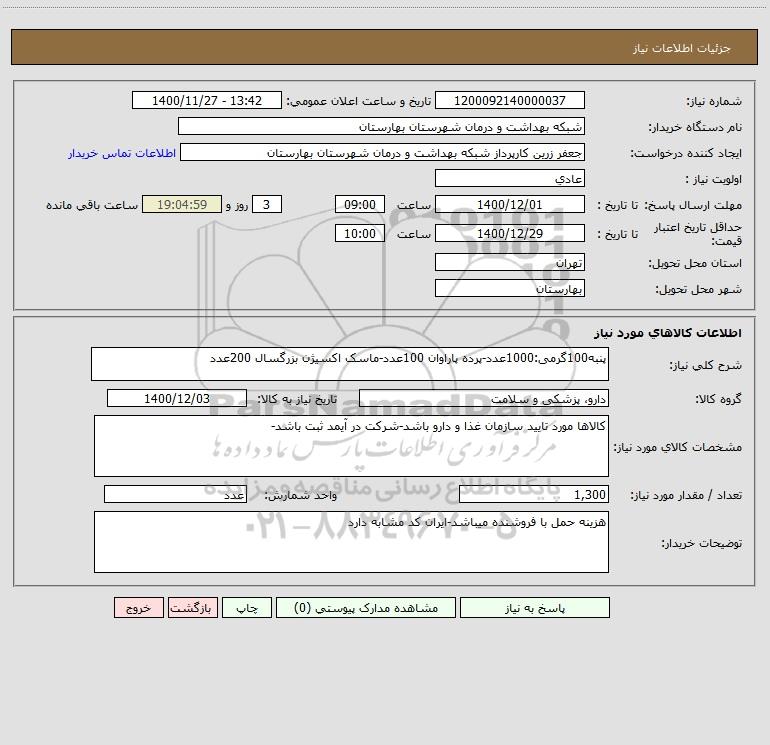Click the days remaining field showing 3
770x745 pixels.
click(x=267, y=205)
